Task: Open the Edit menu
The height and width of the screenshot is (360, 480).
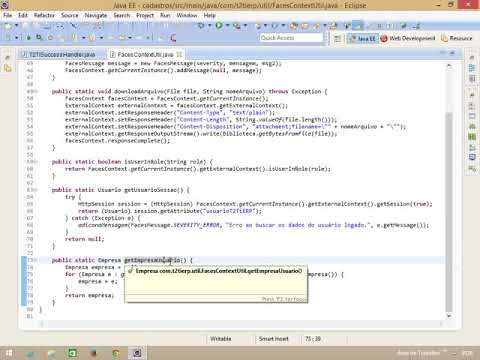Action: pyautogui.click(x=23, y=15)
